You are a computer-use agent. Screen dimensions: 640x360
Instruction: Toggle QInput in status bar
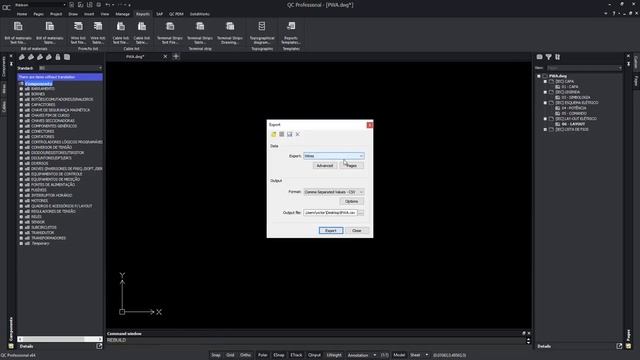pyautogui.click(x=314, y=355)
